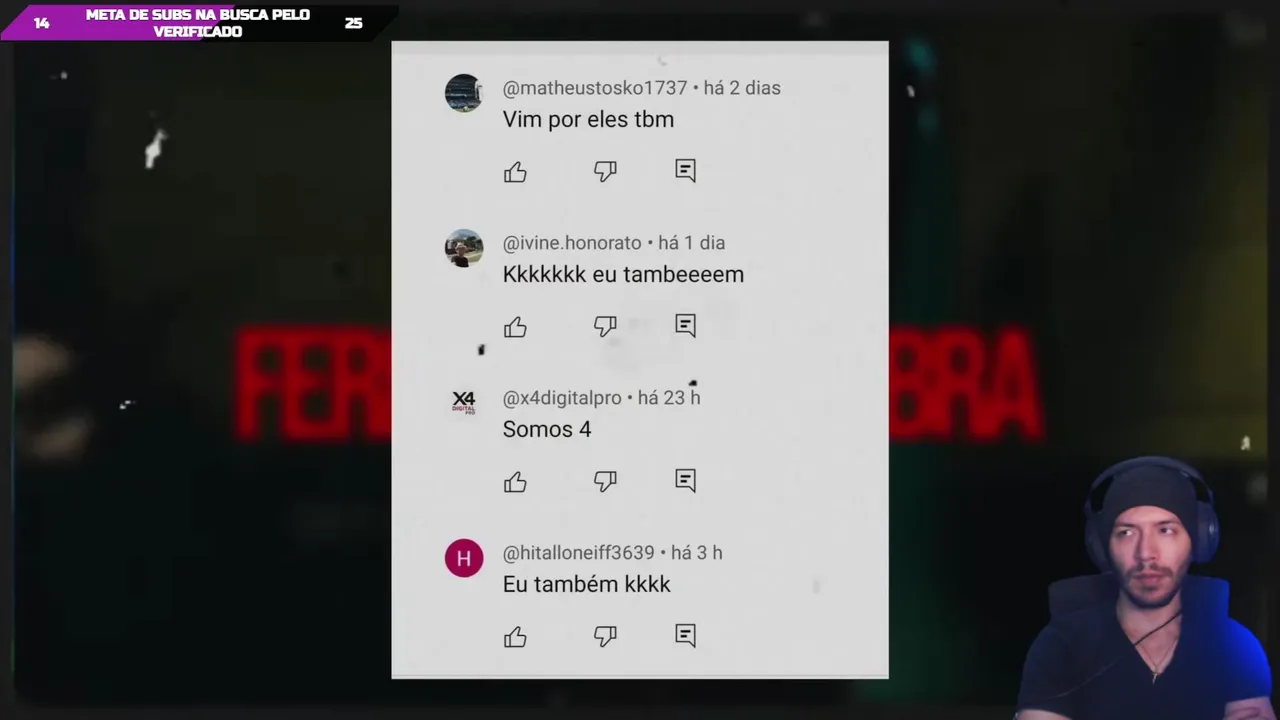Viewport: 1280px width, 720px height.
Task: Like the comment by @matheustosko1737
Action: point(515,172)
